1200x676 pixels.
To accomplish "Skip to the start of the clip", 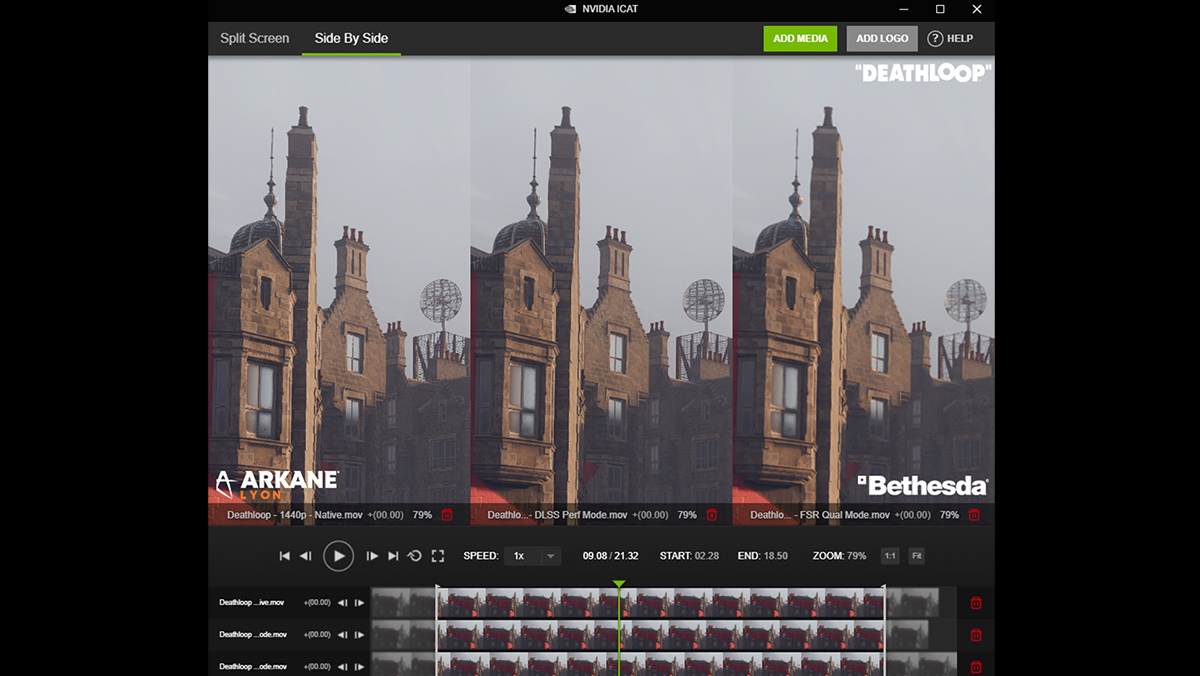I will click(x=285, y=555).
